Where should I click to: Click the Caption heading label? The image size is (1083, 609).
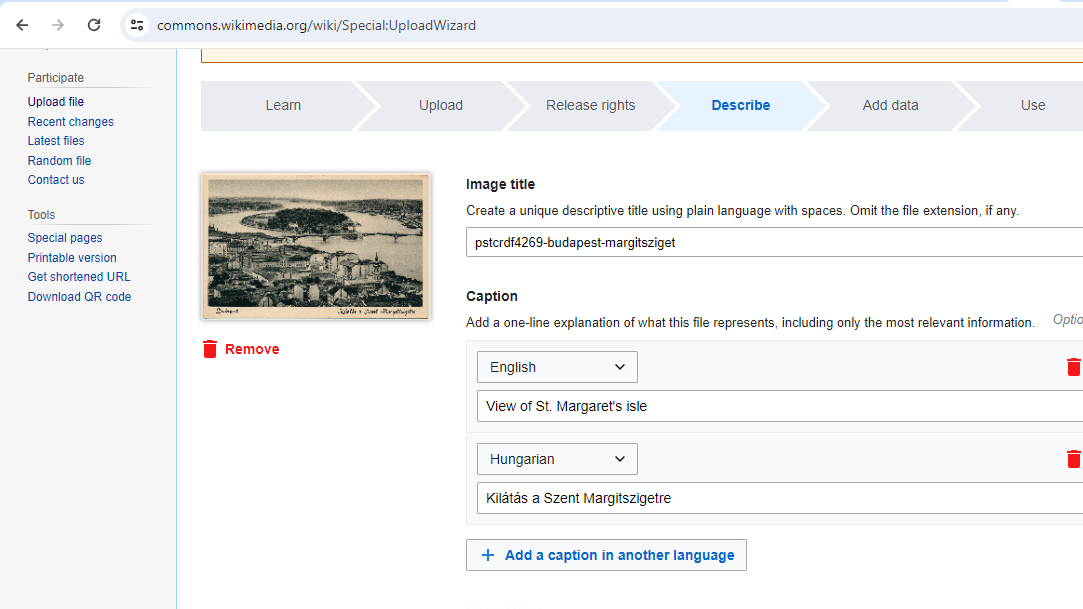[492, 296]
